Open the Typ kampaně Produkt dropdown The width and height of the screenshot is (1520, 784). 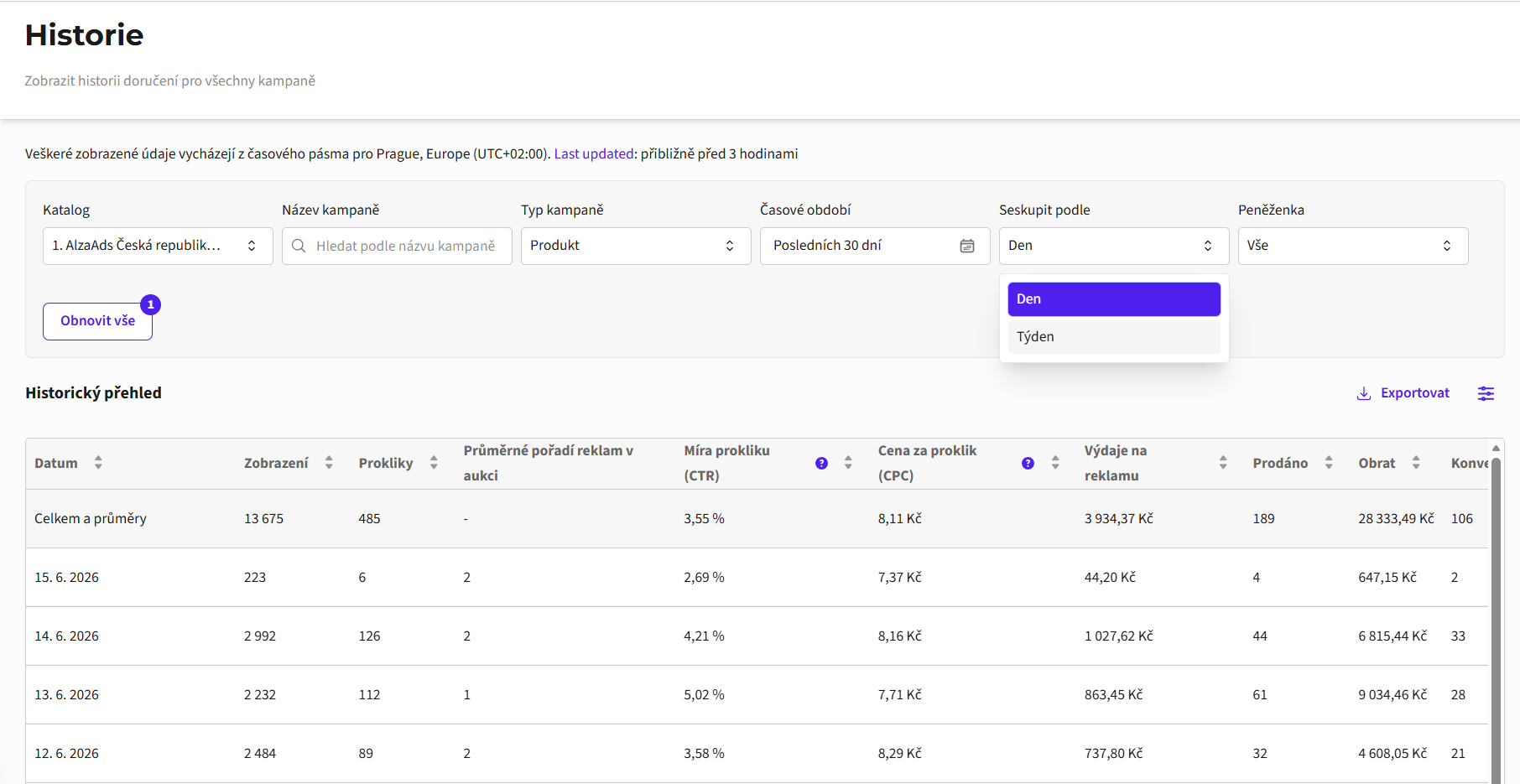coord(636,246)
